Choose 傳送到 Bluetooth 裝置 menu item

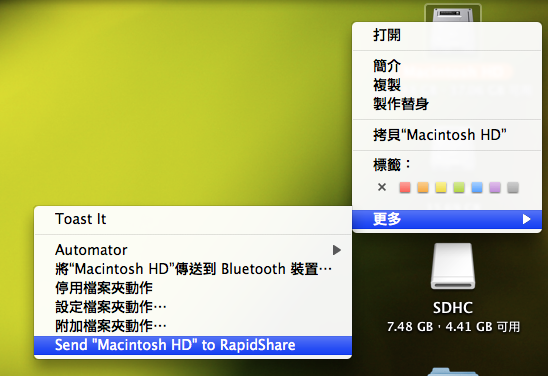tap(193, 269)
